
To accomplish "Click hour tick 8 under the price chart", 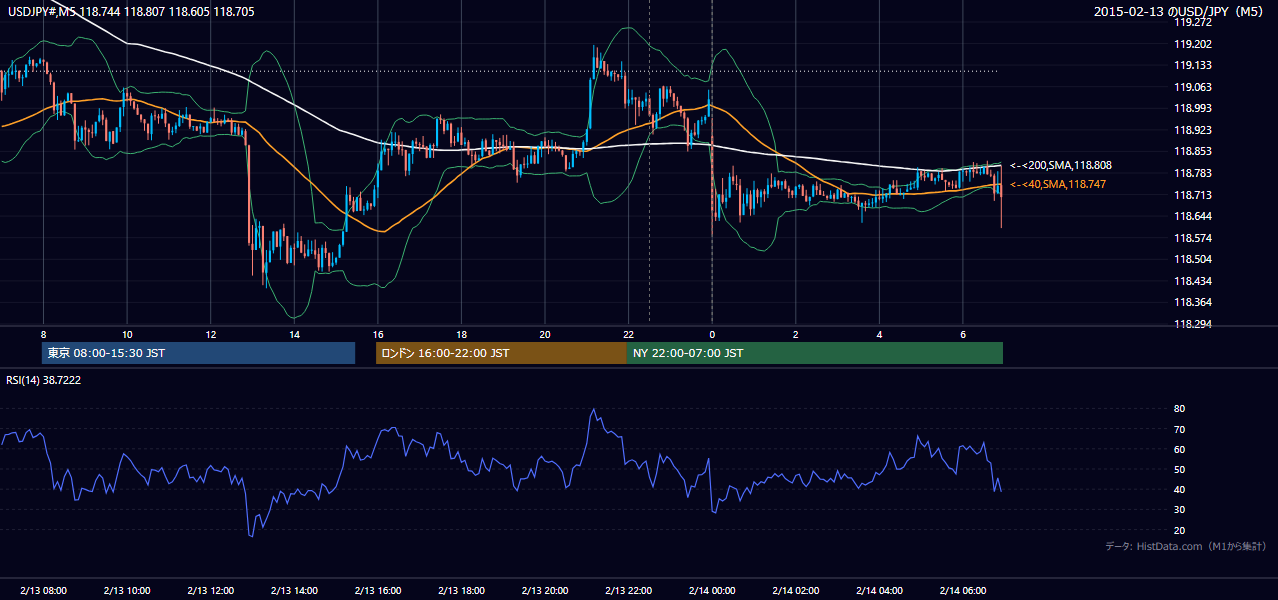I will (43, 333).
